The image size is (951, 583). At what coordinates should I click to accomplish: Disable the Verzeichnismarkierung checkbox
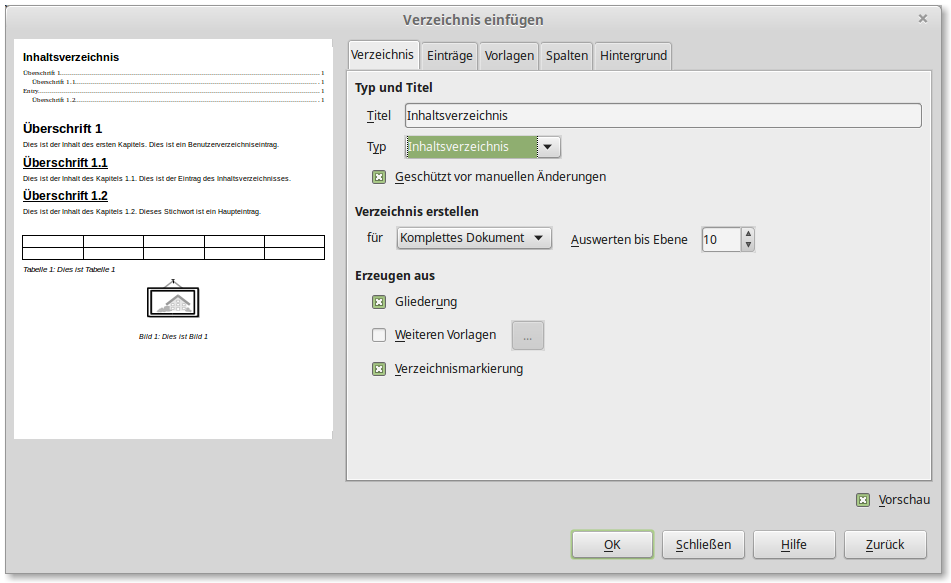click(x=379, y=369)
